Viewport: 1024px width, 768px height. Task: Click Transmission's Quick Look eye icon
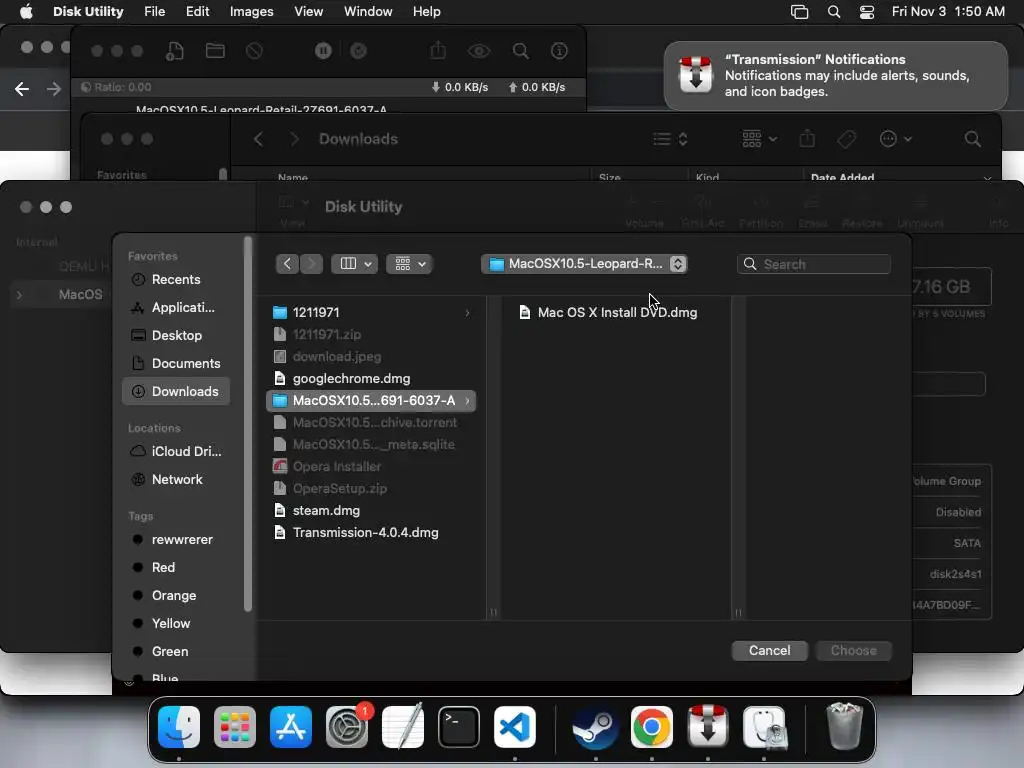pos(479,51)
